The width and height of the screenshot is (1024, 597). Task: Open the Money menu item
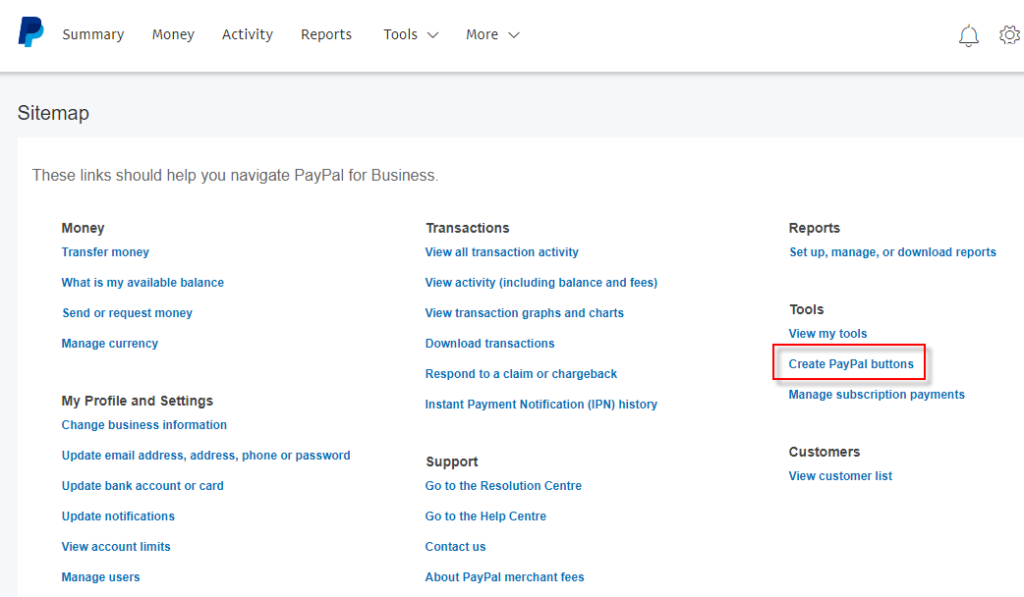[173, 35]
